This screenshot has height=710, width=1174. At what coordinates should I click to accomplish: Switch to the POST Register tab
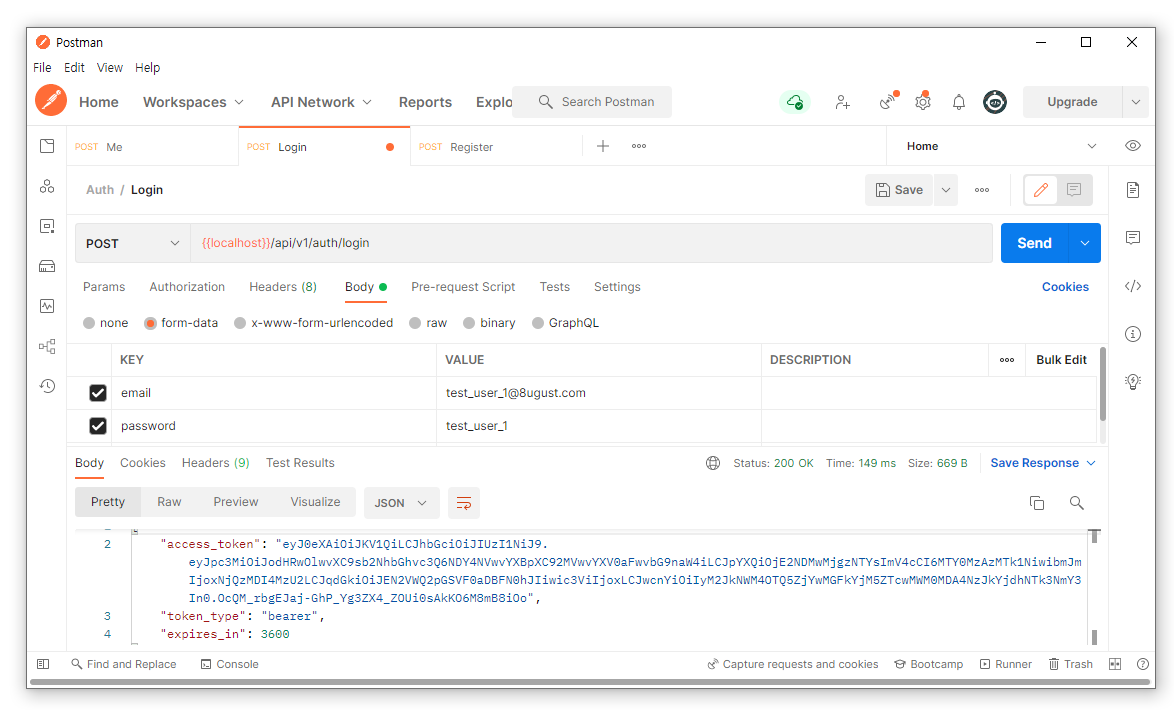[x=496, y=147]
